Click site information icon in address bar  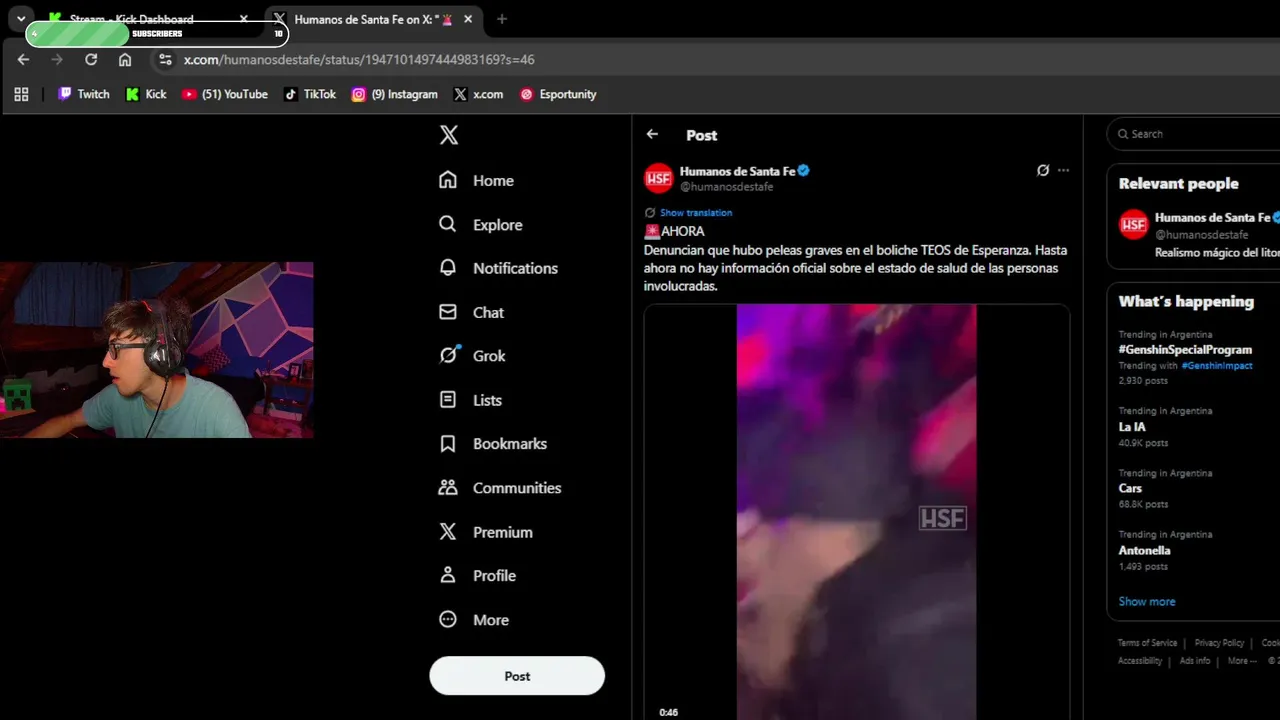click(x=166, y=60)
